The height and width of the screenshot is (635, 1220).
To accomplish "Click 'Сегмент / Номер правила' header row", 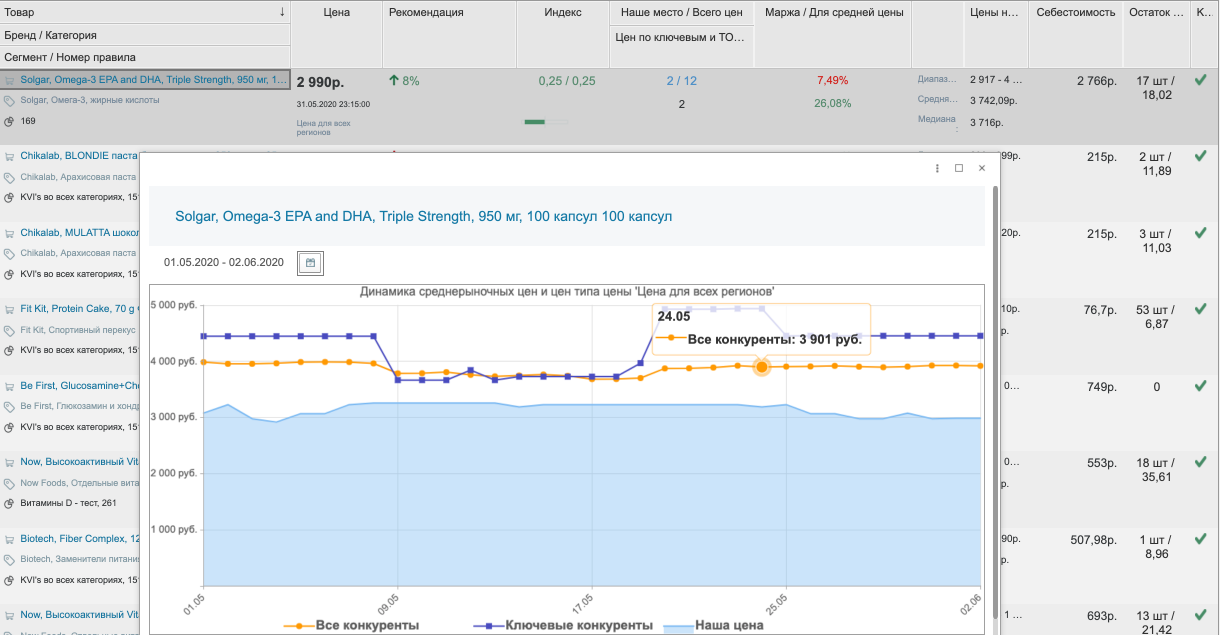I will [145, 57].
